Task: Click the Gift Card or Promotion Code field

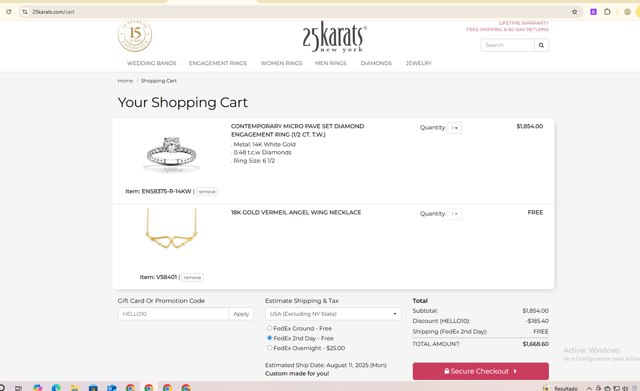Action: coord(173,314)
